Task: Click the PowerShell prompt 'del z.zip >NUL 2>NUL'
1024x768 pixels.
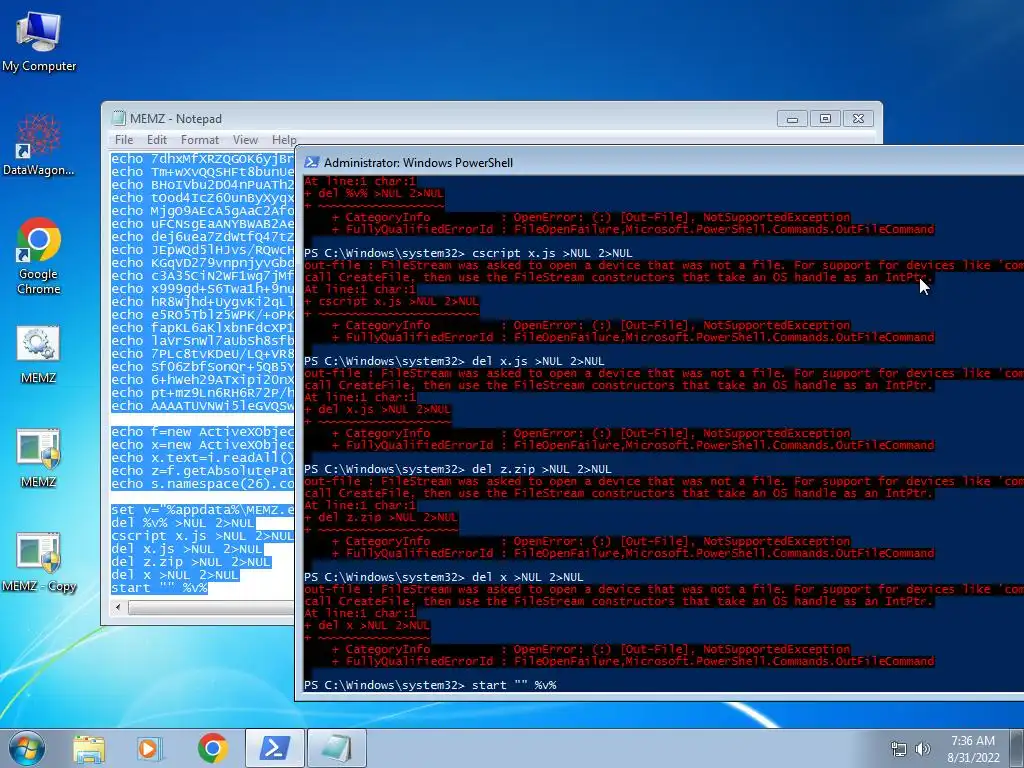Action: pyautogui.click(x=458, y=469)
